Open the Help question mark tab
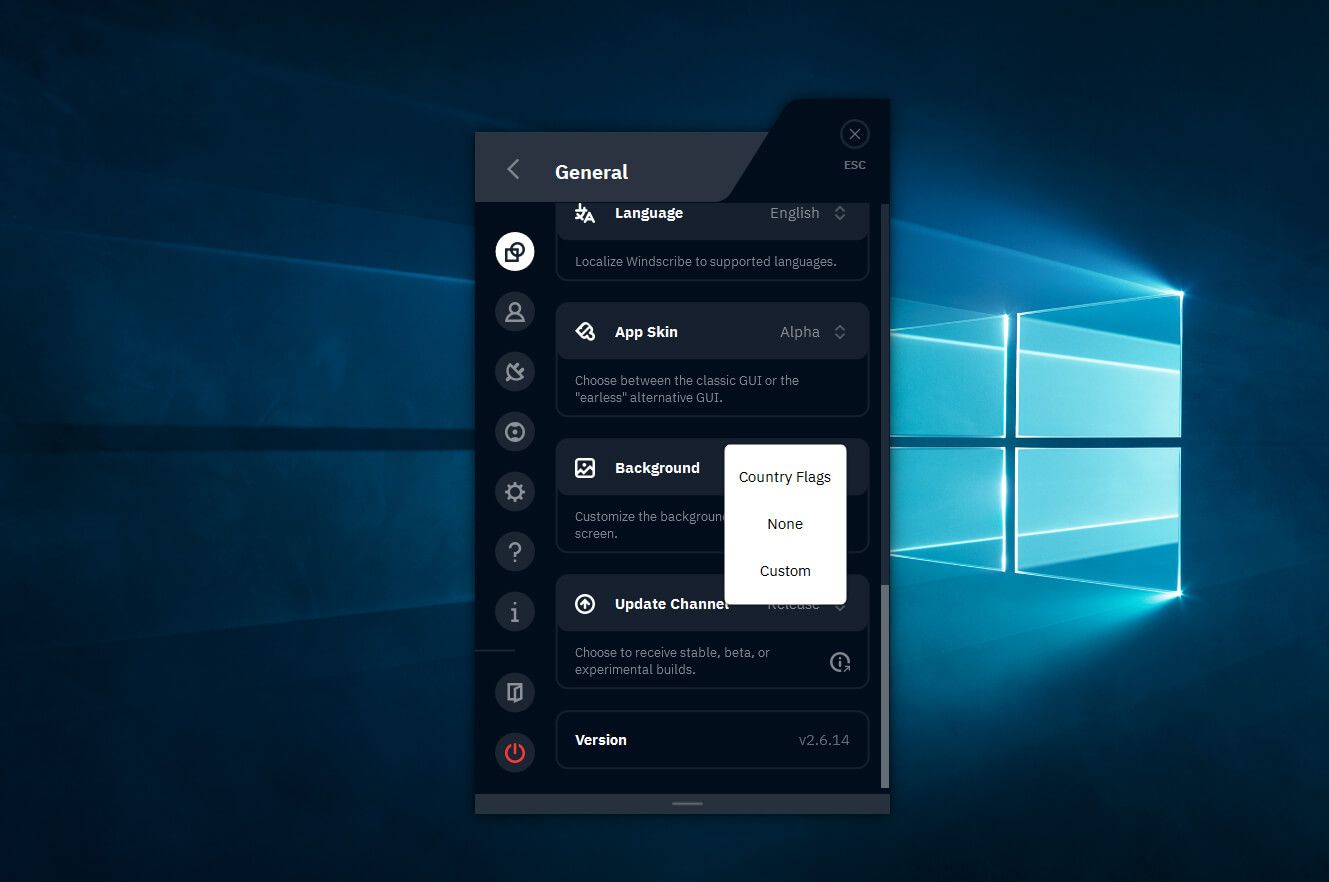 515,552
